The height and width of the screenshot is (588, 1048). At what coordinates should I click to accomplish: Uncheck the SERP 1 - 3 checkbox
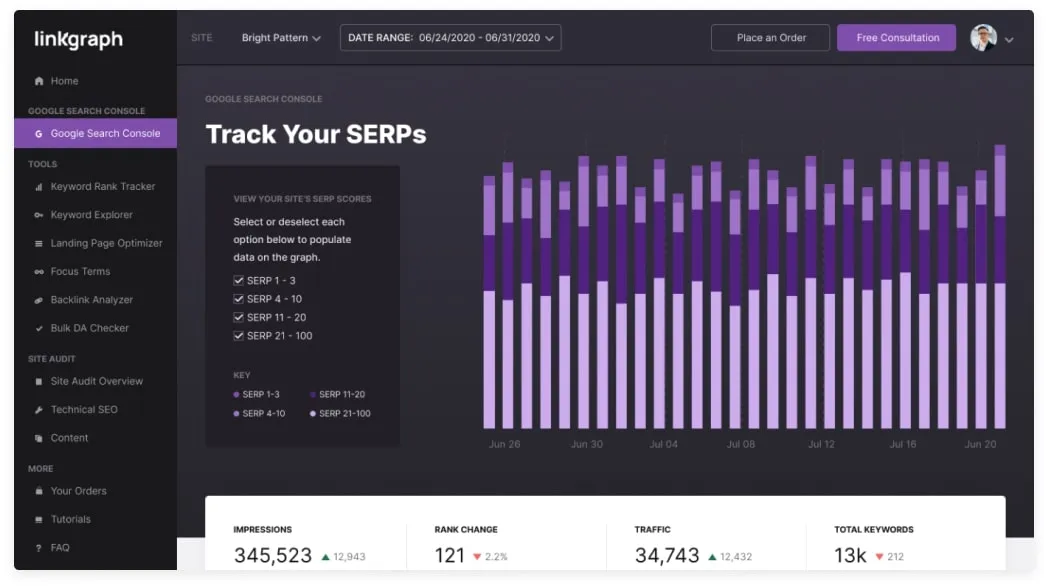point(239,281)
